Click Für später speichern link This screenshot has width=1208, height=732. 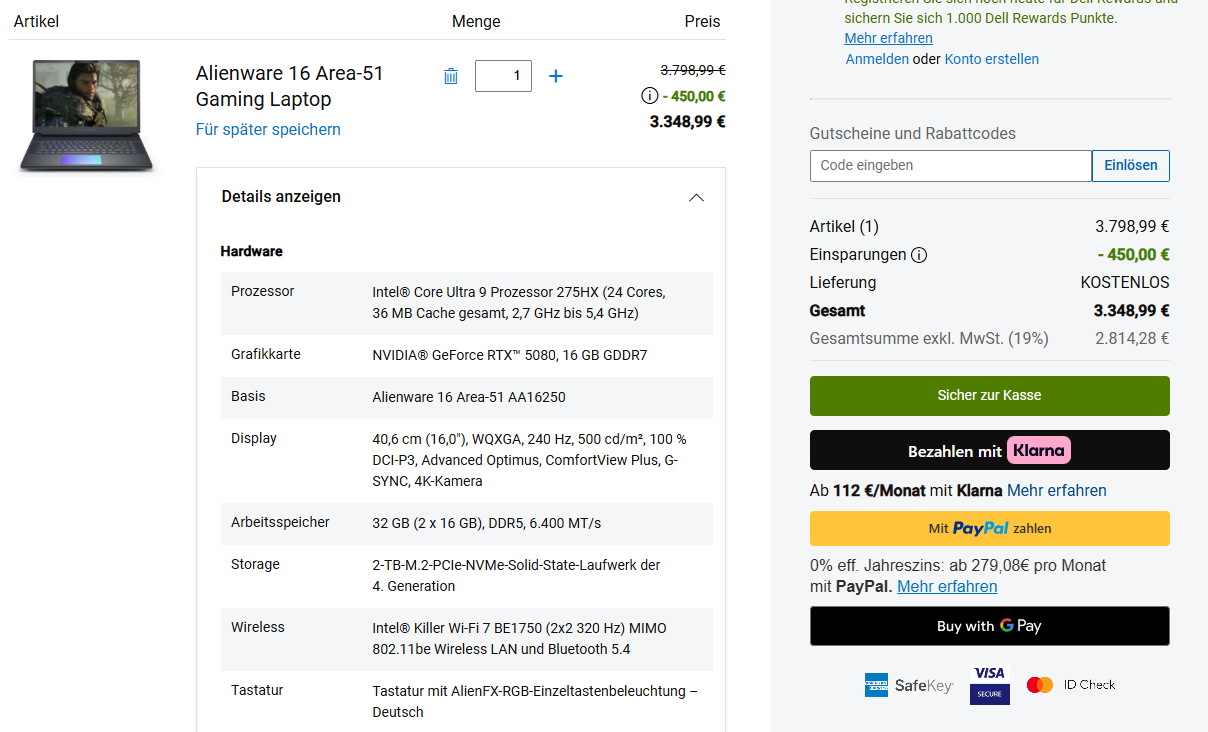pyautogui.click(x=268, y=129)
